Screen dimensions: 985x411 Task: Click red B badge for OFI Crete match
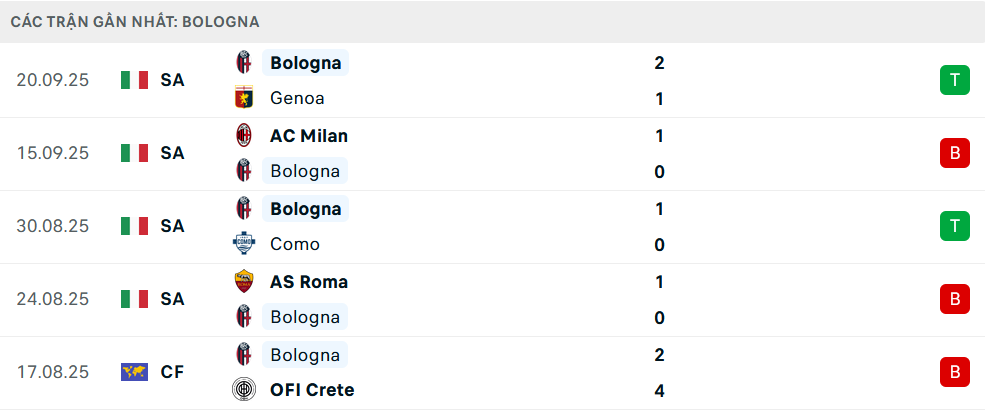(954, 372)
